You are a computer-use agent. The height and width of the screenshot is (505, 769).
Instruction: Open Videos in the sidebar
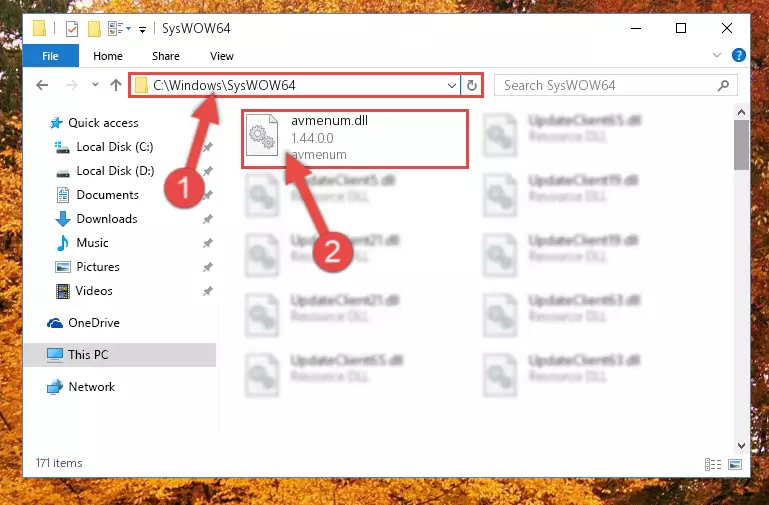click(x=84, y=291)
